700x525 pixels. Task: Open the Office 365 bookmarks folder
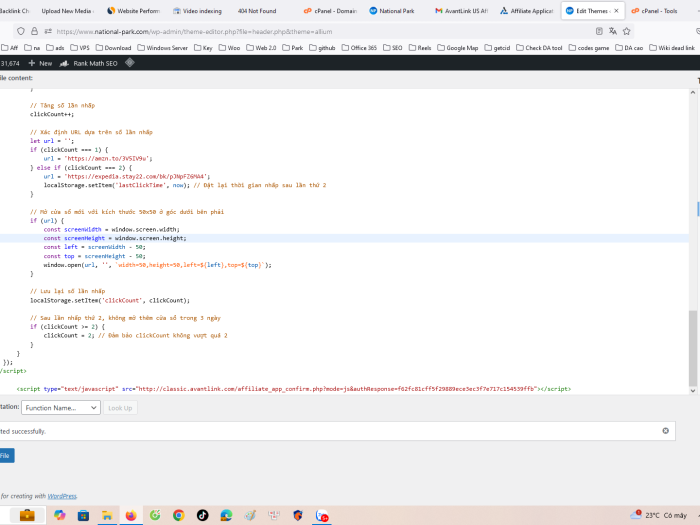[359, 48]
